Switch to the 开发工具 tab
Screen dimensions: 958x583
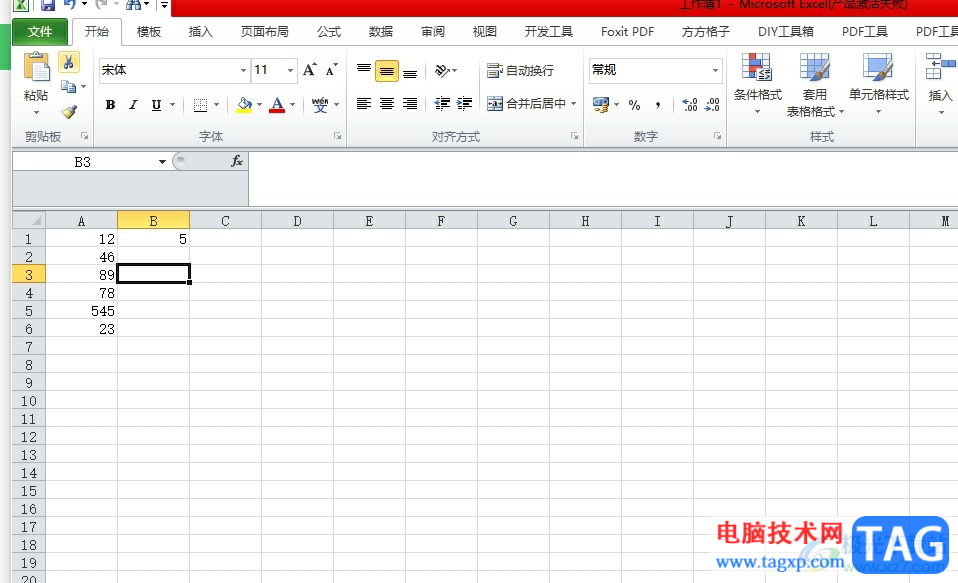coord(549,32)
